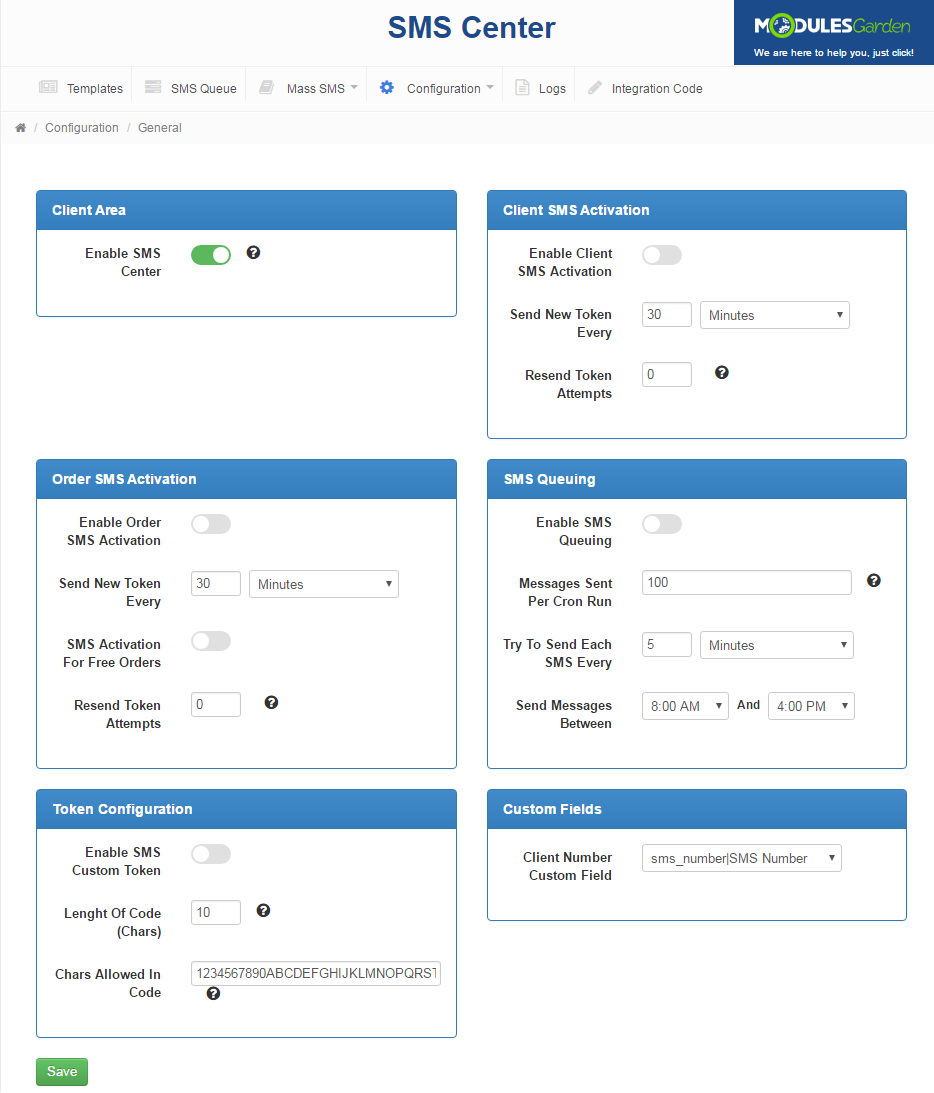The width and height of the screenshot is (934, 1093).
Task: Click the SMS Queue list icon
Action: click(x=153, y=87)
